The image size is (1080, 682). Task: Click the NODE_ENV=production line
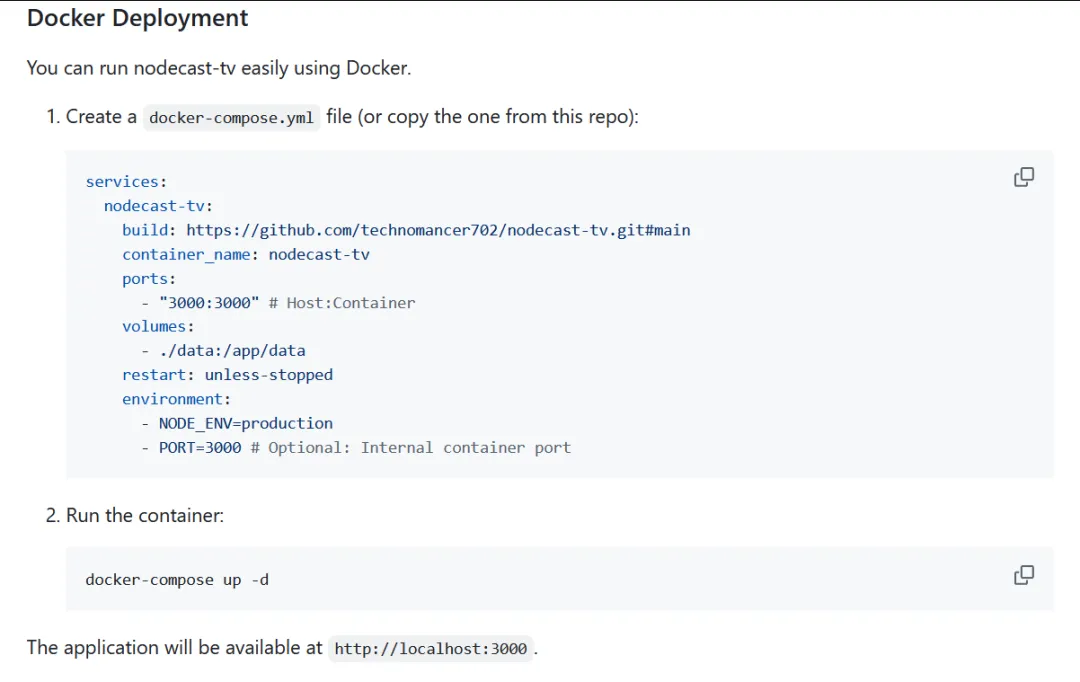(237, 424)
